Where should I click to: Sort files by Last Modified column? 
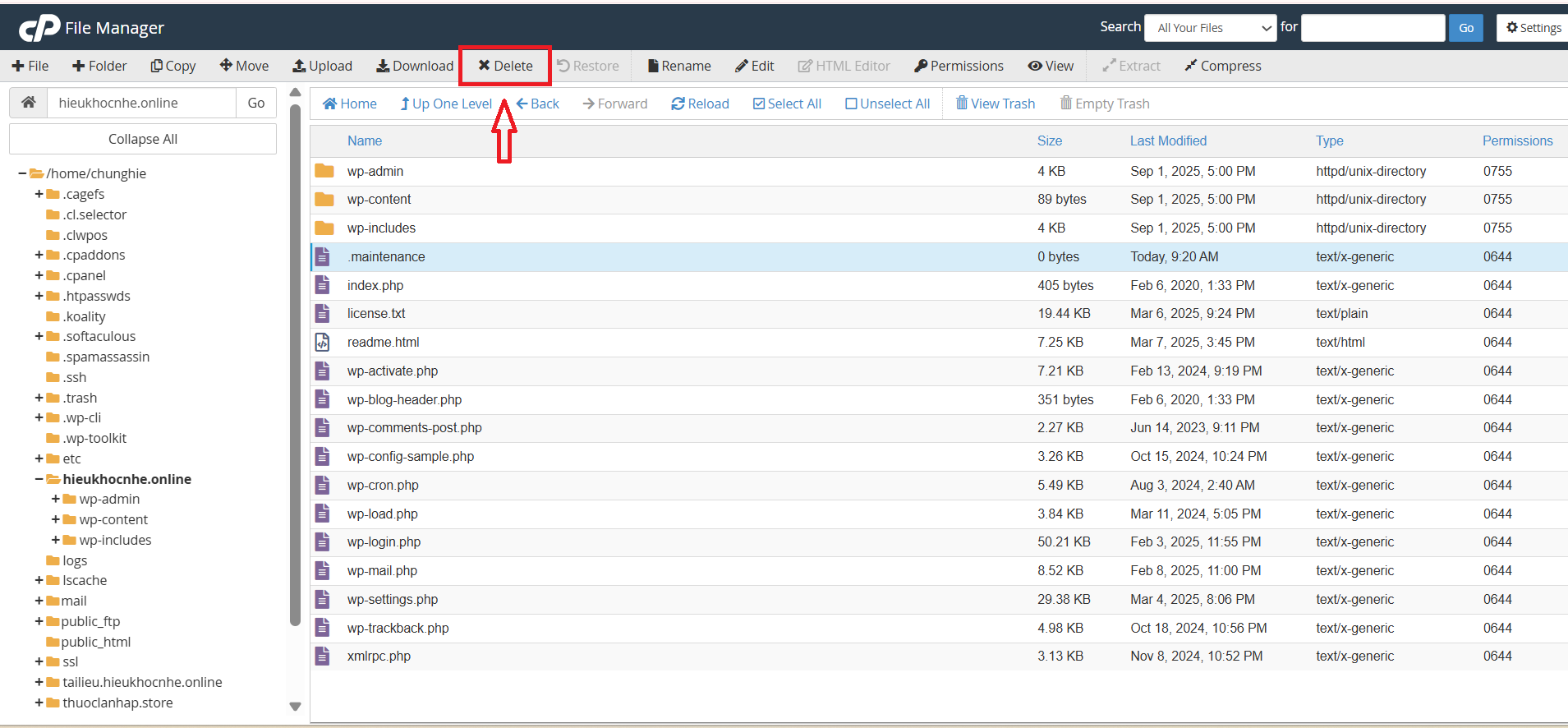(x=1168, y=141)
